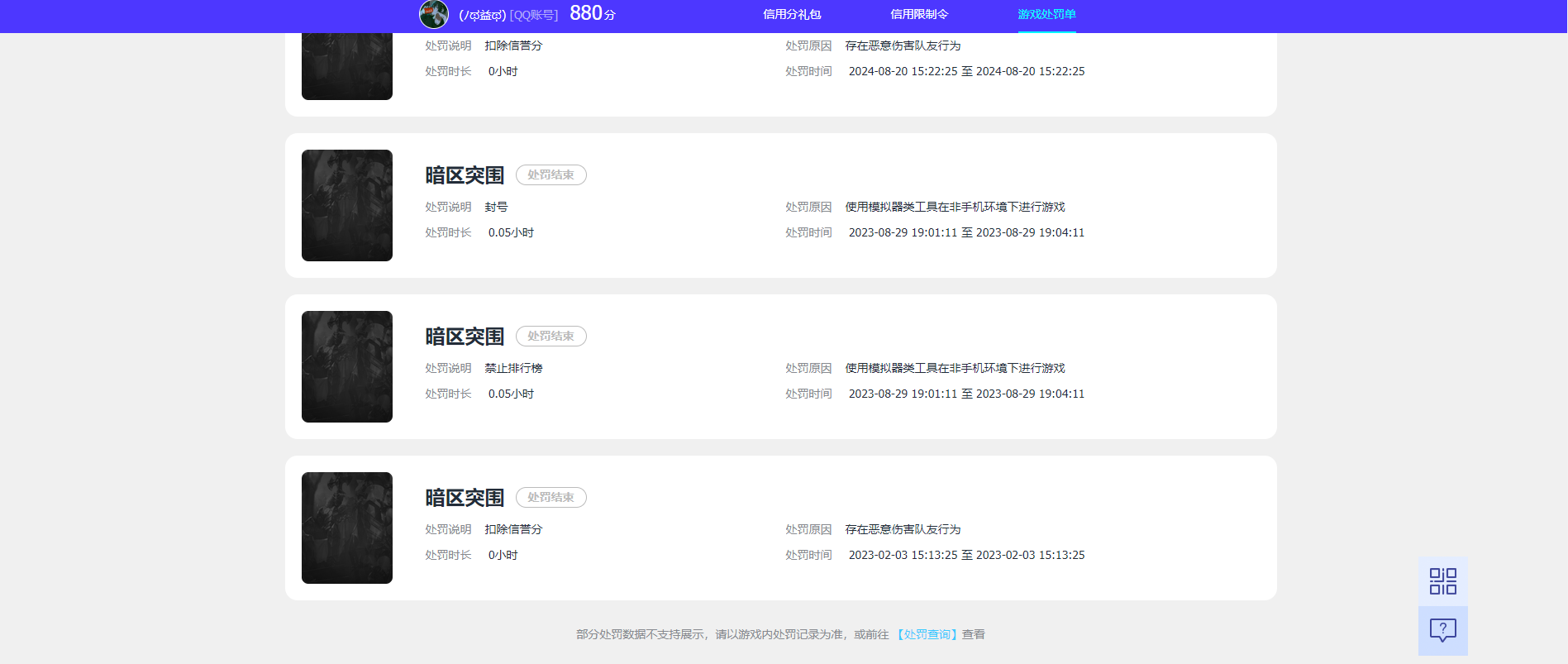The image size is (1568, 664).
Task: Click game thumbnail of 封号 penalty card
Action: pos(347,205)
